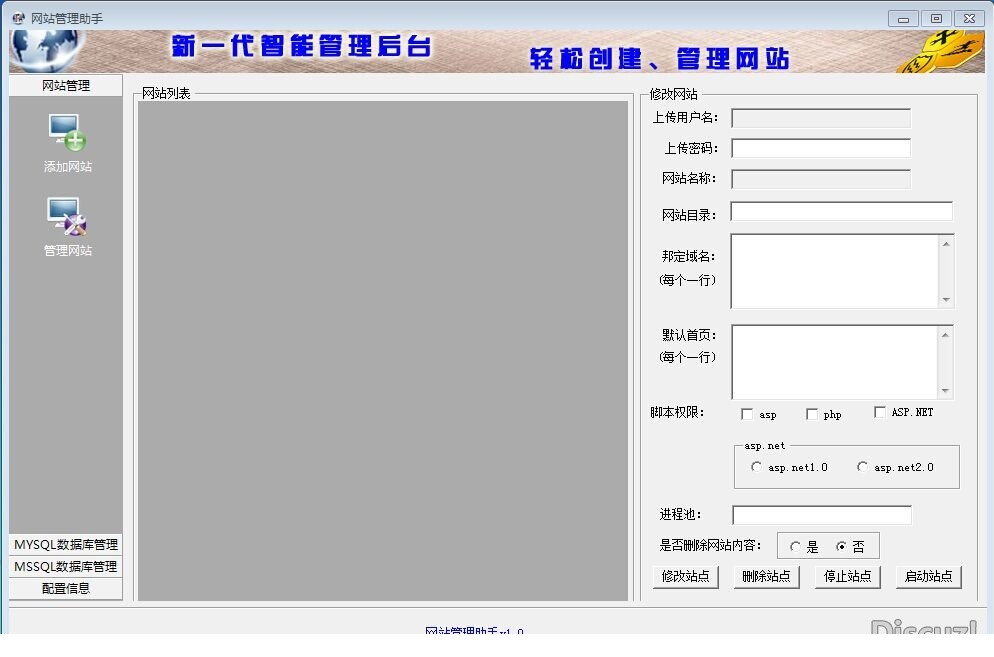Screen dimensions: 994x657
Task: Click the 启动站点 button
Action: tap(929, 576)
